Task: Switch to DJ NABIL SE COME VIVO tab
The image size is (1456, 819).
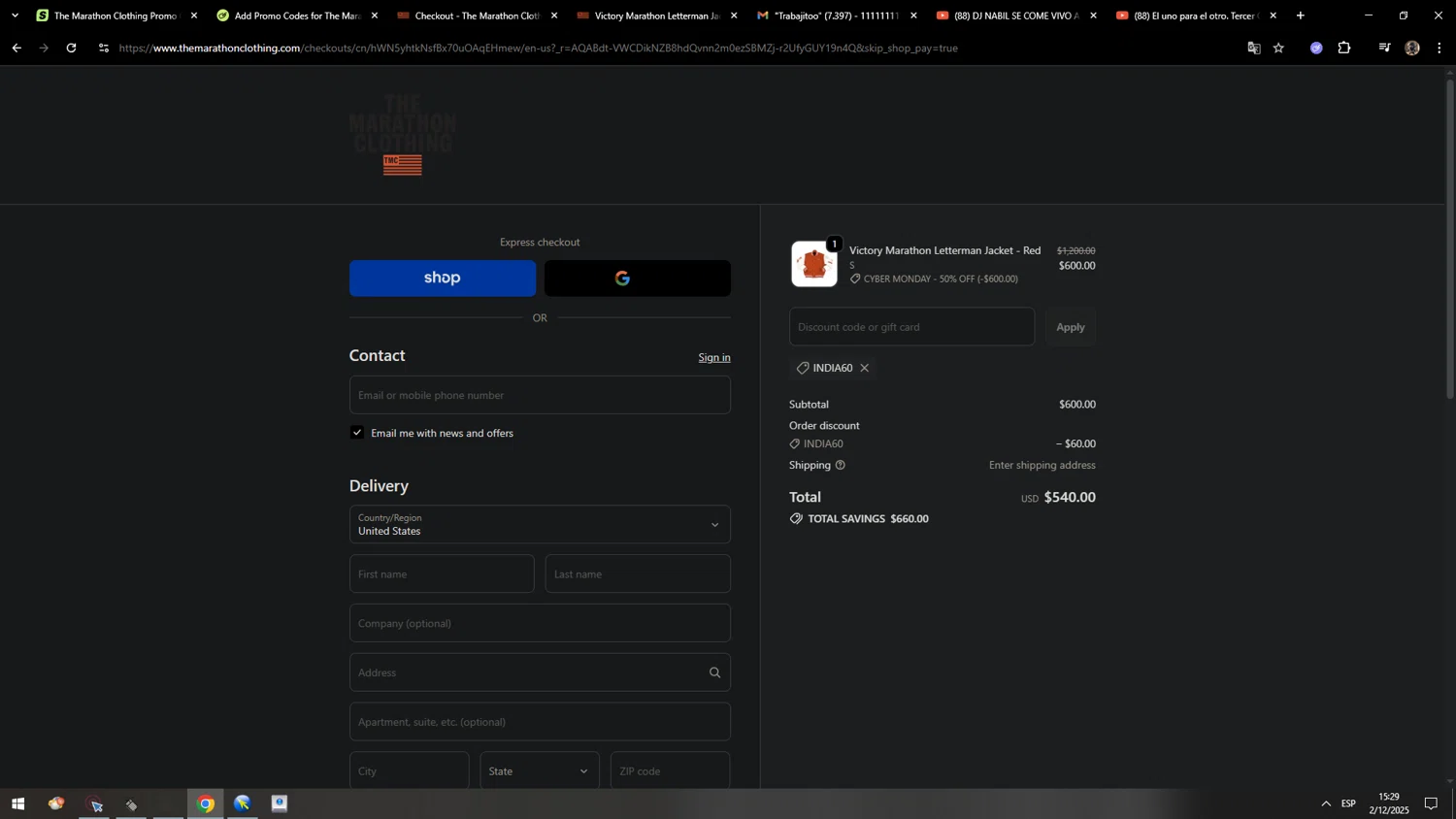Action: click(1015, 16)
